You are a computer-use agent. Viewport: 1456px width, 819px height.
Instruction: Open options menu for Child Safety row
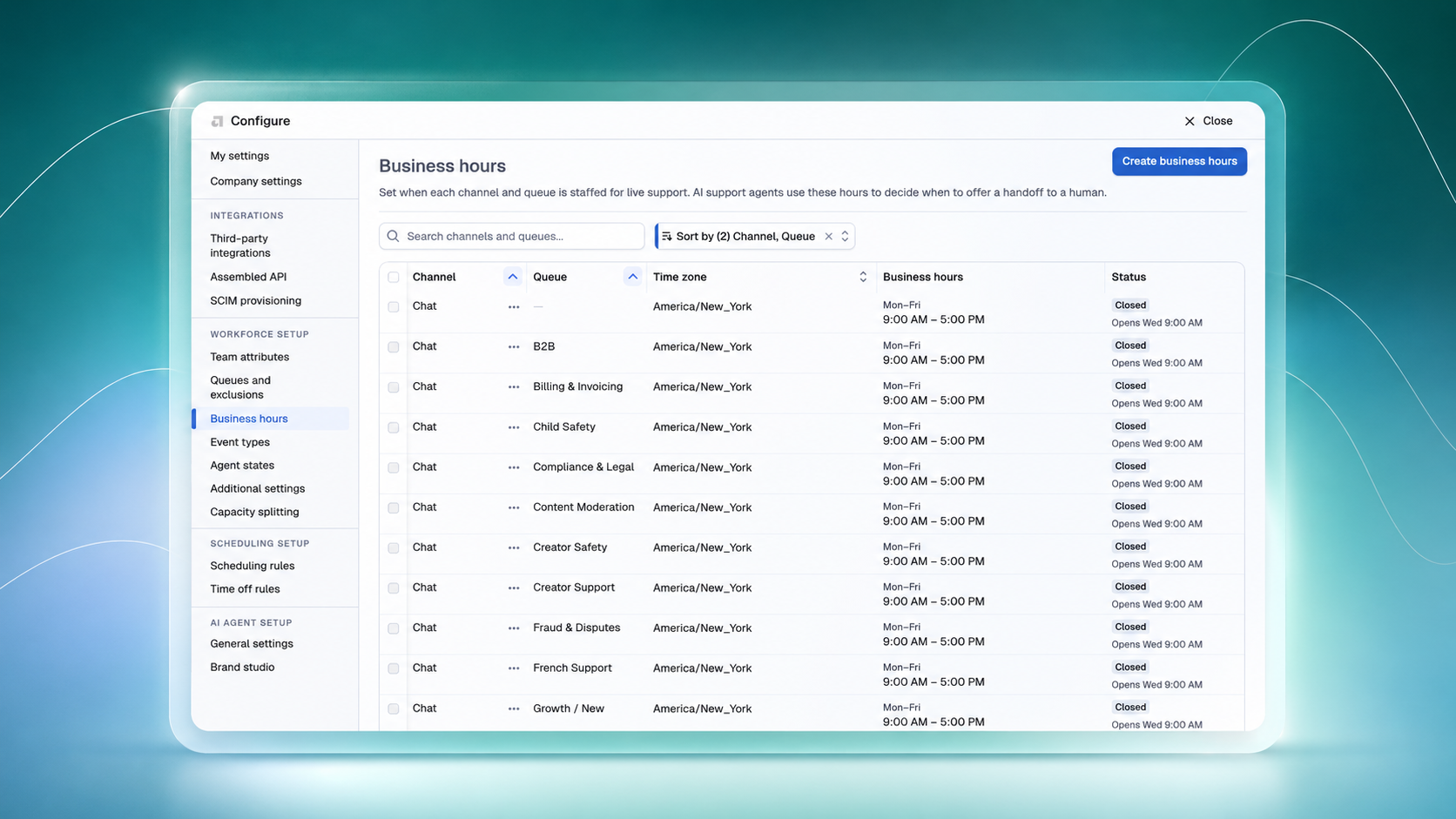514,427
